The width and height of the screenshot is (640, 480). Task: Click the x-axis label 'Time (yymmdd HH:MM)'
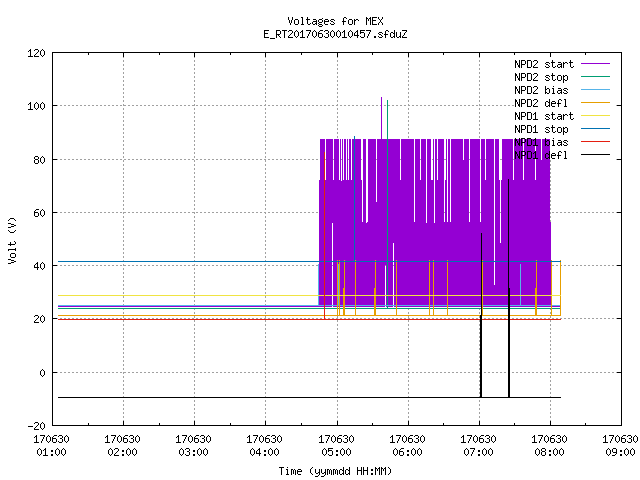pyautogui.click(x=335, y=471)
